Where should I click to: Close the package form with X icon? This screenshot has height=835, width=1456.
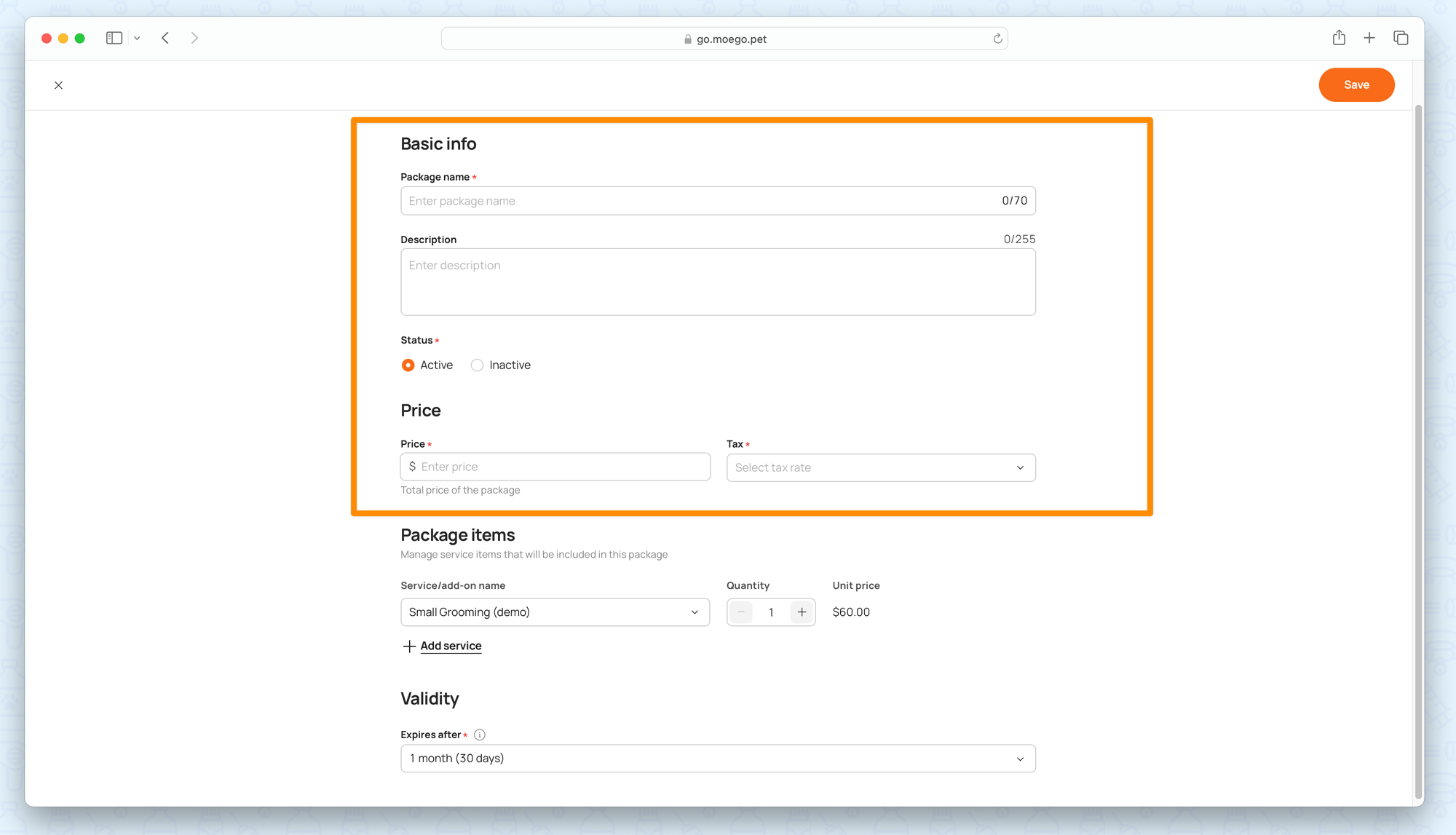click(58, 85)
